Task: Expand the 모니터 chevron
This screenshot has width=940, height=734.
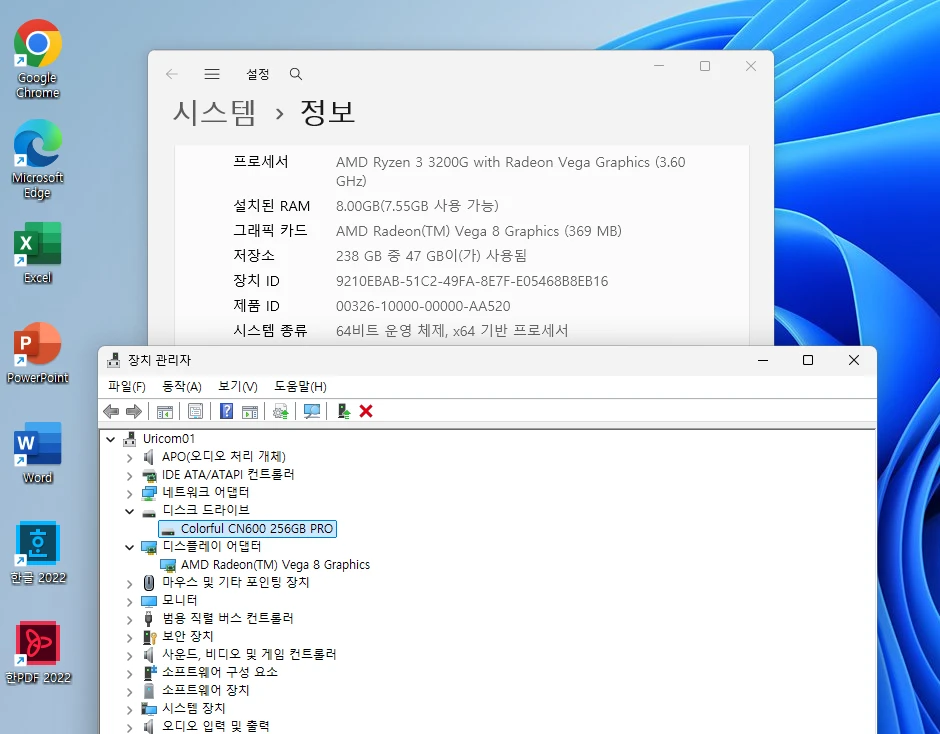Action: (129, 601)
